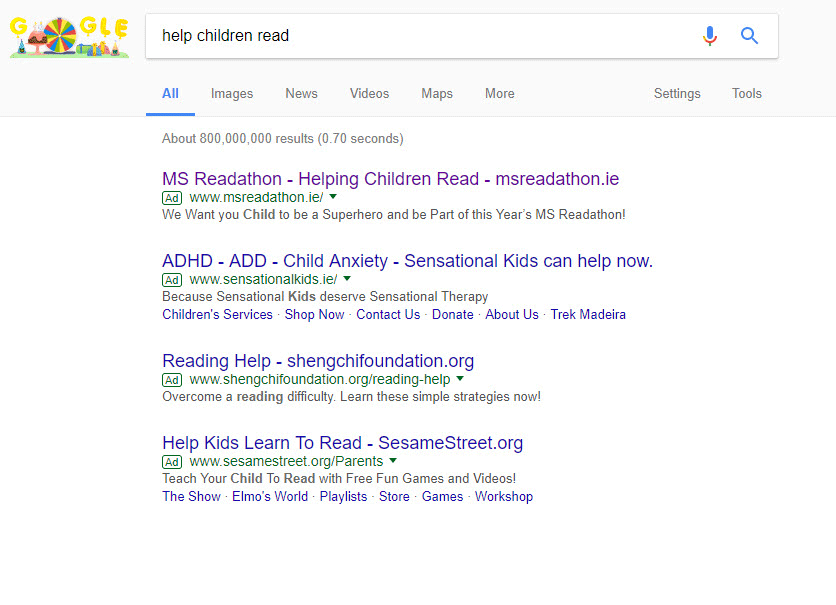
Task: Open the Reading Help shengchifoundation.org result
Action: click(x=318, y=361)
